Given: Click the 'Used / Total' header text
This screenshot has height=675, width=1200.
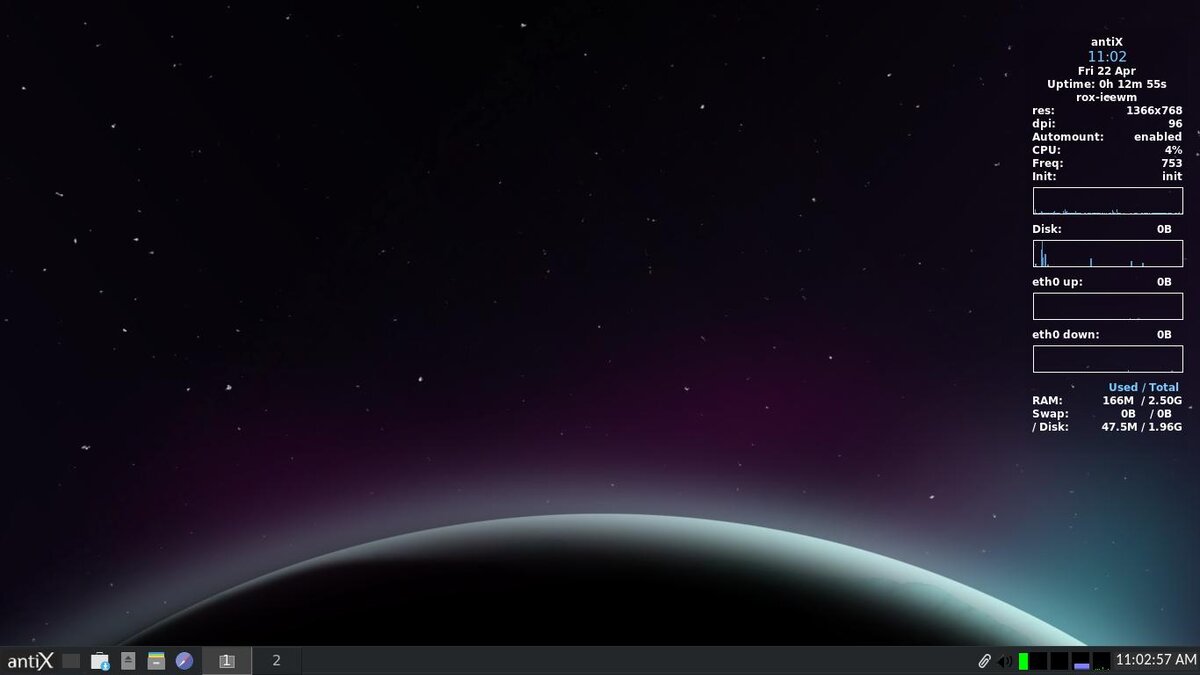Looking at the screenshot, I should point(1143,387).
